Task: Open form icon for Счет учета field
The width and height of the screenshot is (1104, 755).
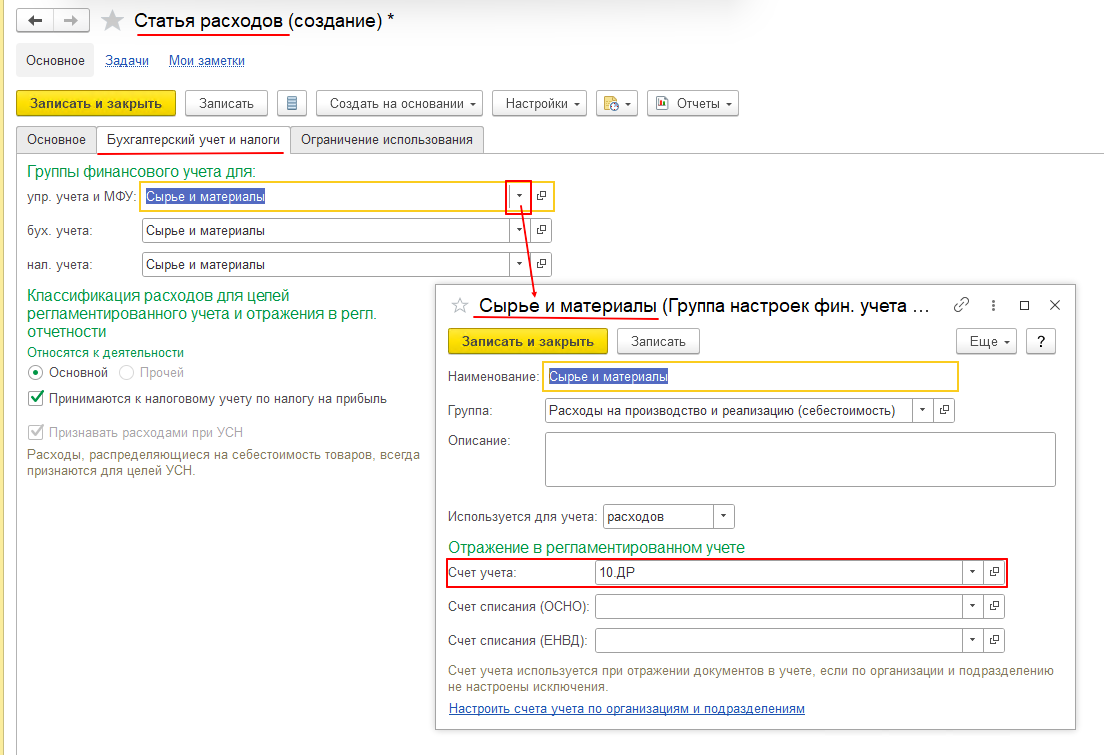Action: click(x=994, y=573)
